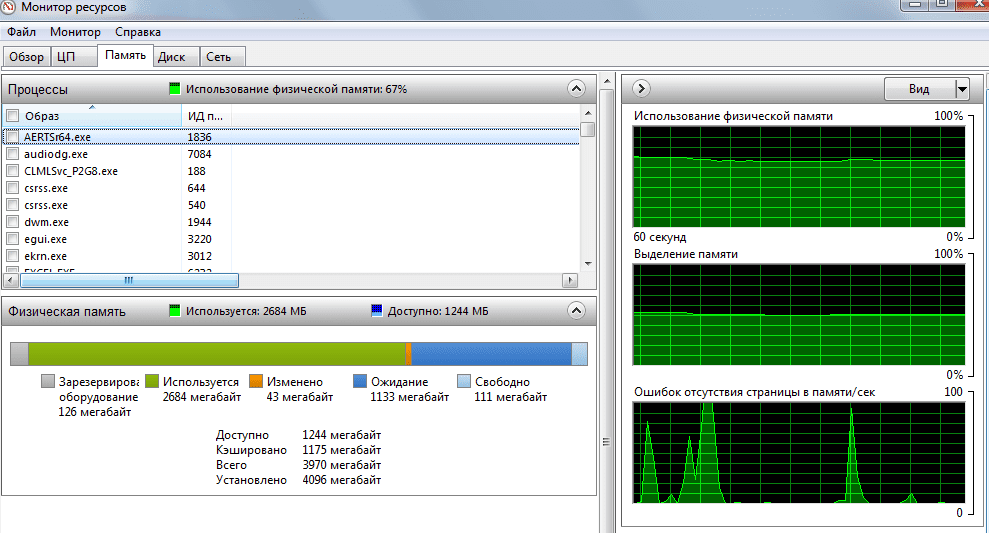
Task: Collapse the 'Процессы' section chevron
Action: [575, 89]
